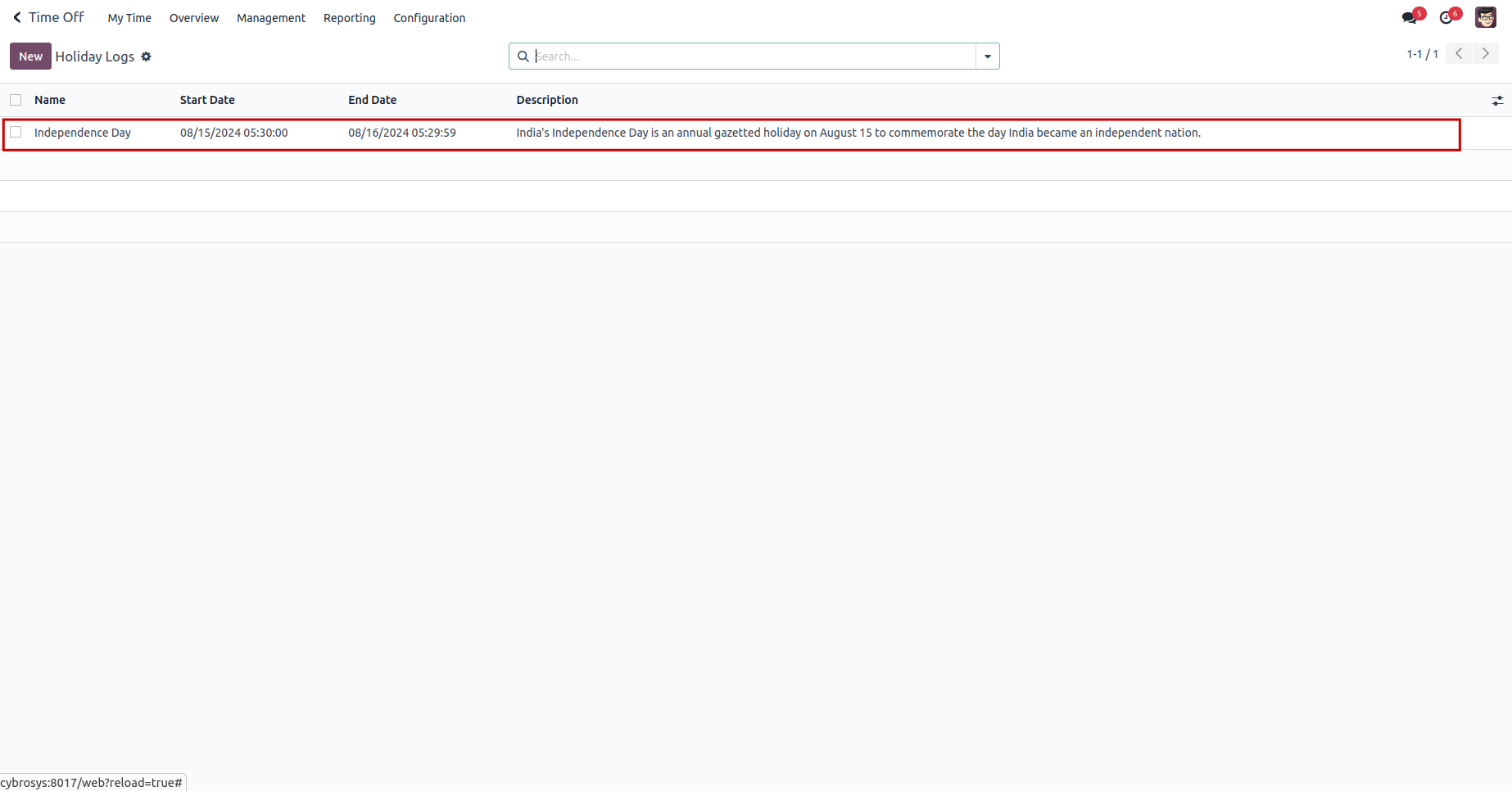Screen dimensions: 1512x791
Task: Click the India's Independence Day description cell
Action: click(x=858, y=133)
